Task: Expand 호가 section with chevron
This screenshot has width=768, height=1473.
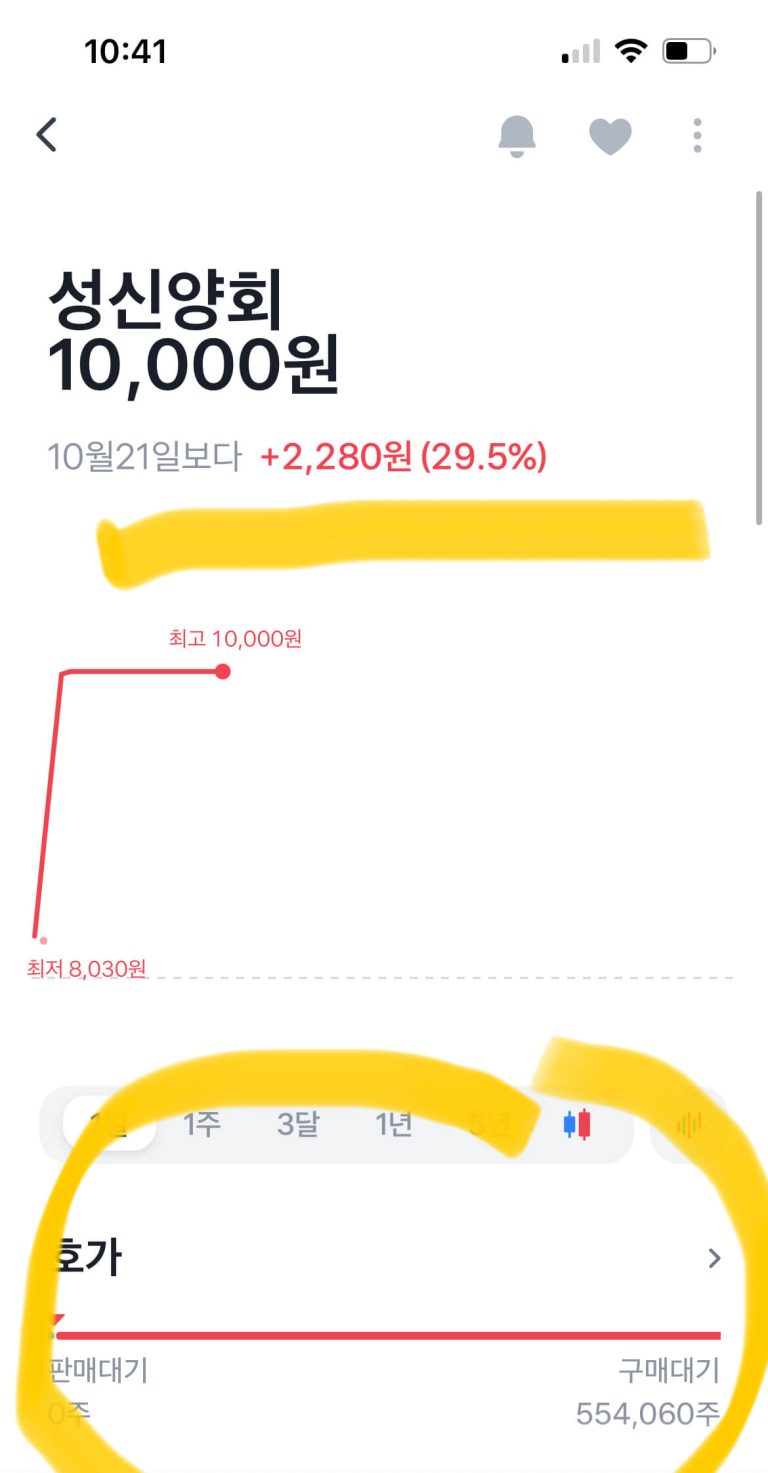Action: (x=714, y=1258)
